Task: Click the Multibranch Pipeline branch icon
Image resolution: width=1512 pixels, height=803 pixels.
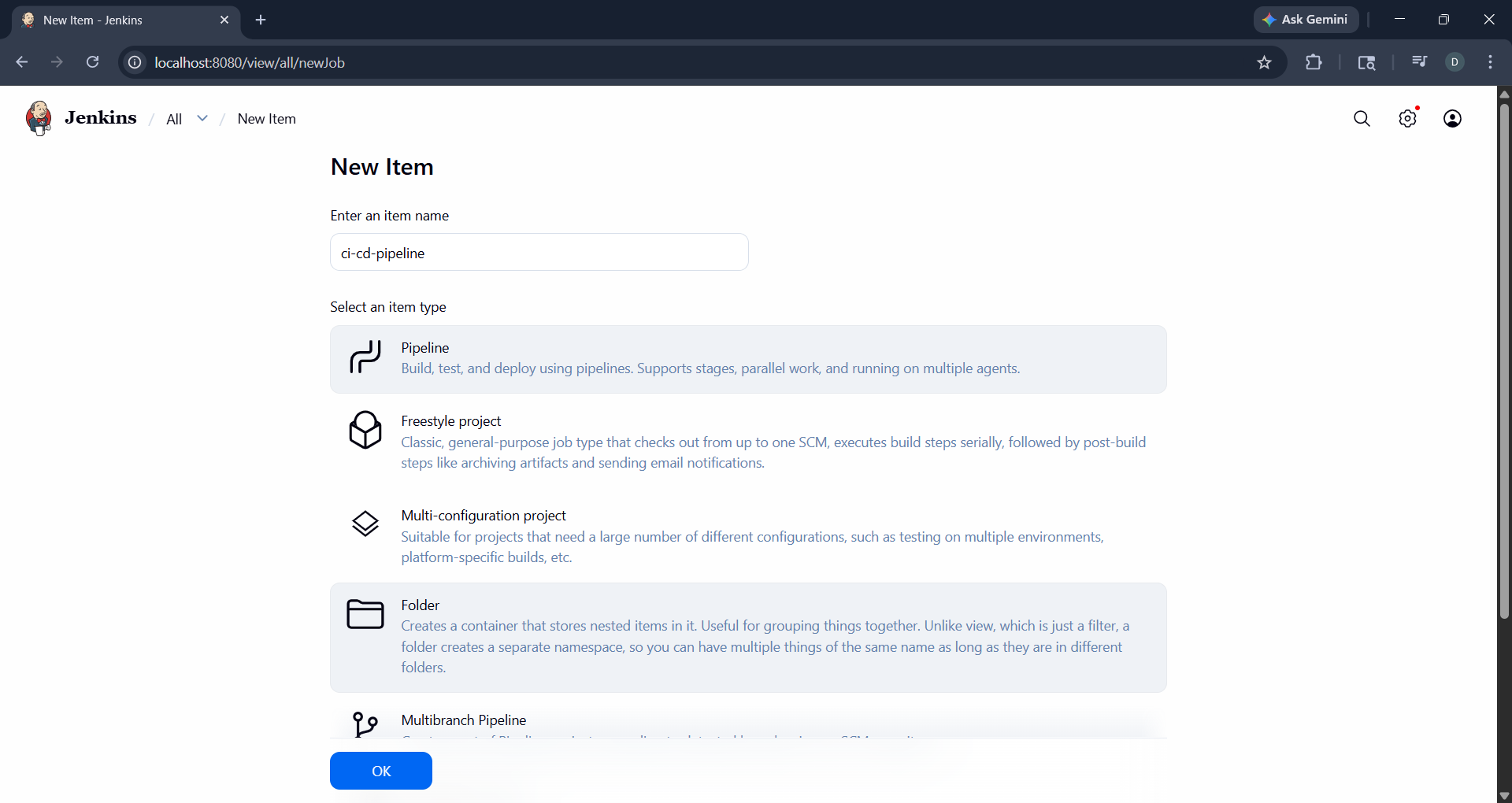Action: 365,723
